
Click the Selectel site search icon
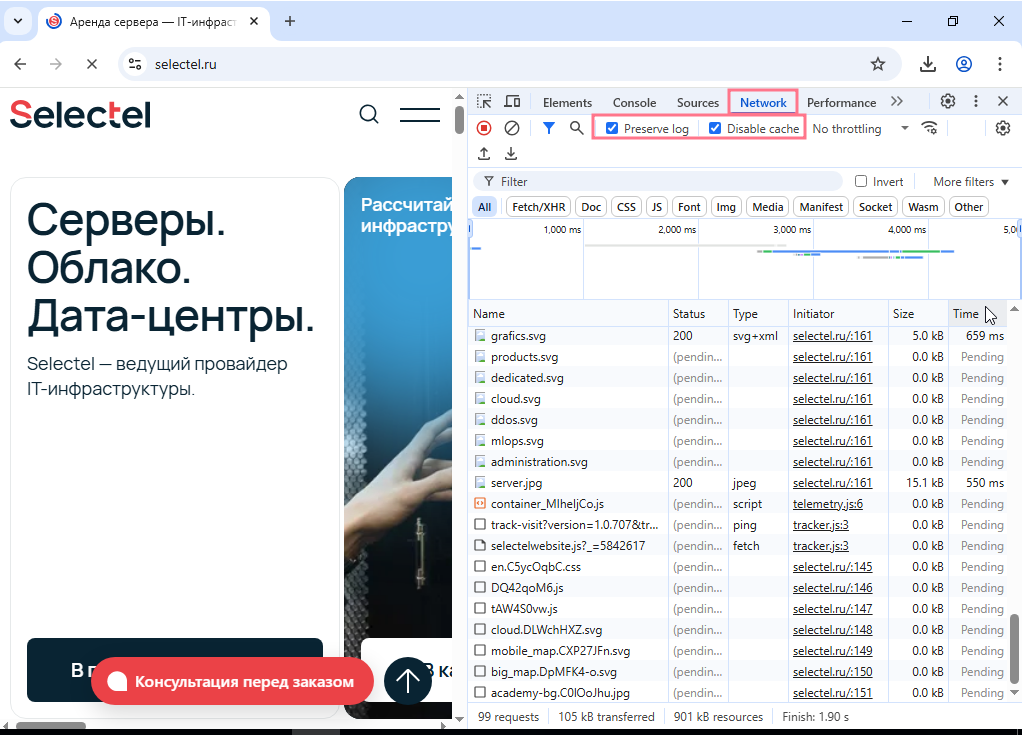369,115
